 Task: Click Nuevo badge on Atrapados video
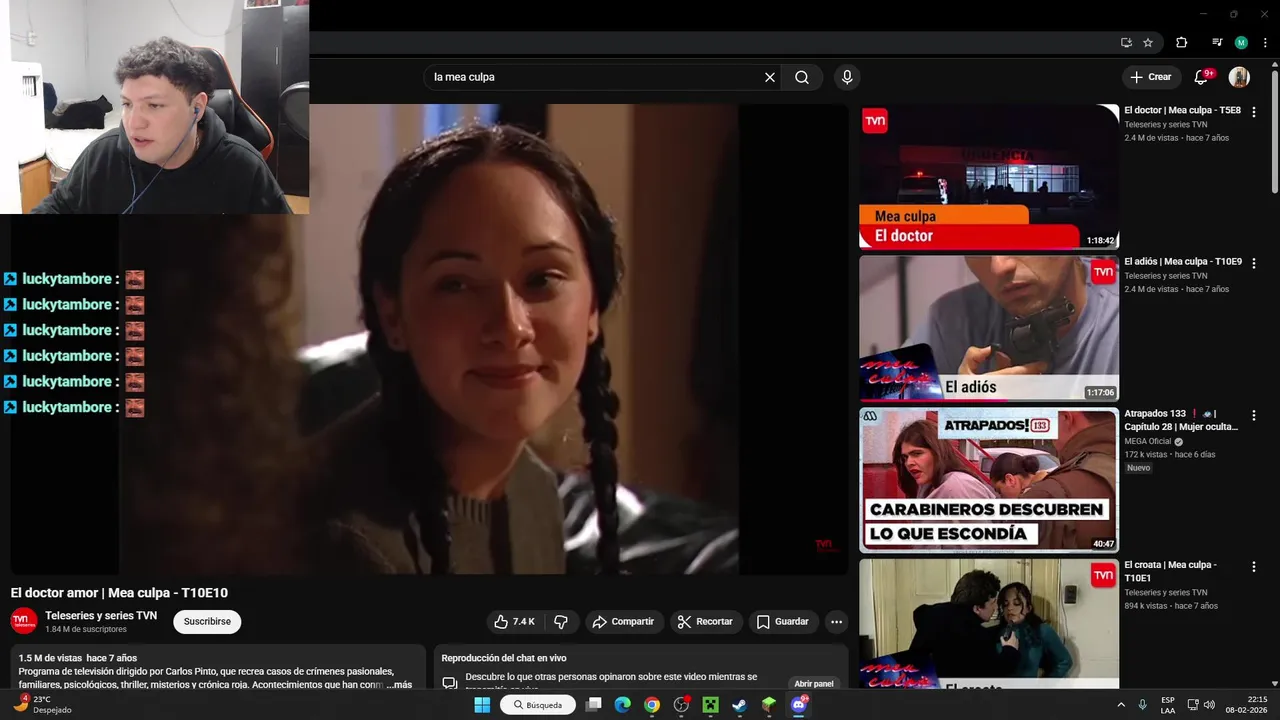(x=1138, y=468)
